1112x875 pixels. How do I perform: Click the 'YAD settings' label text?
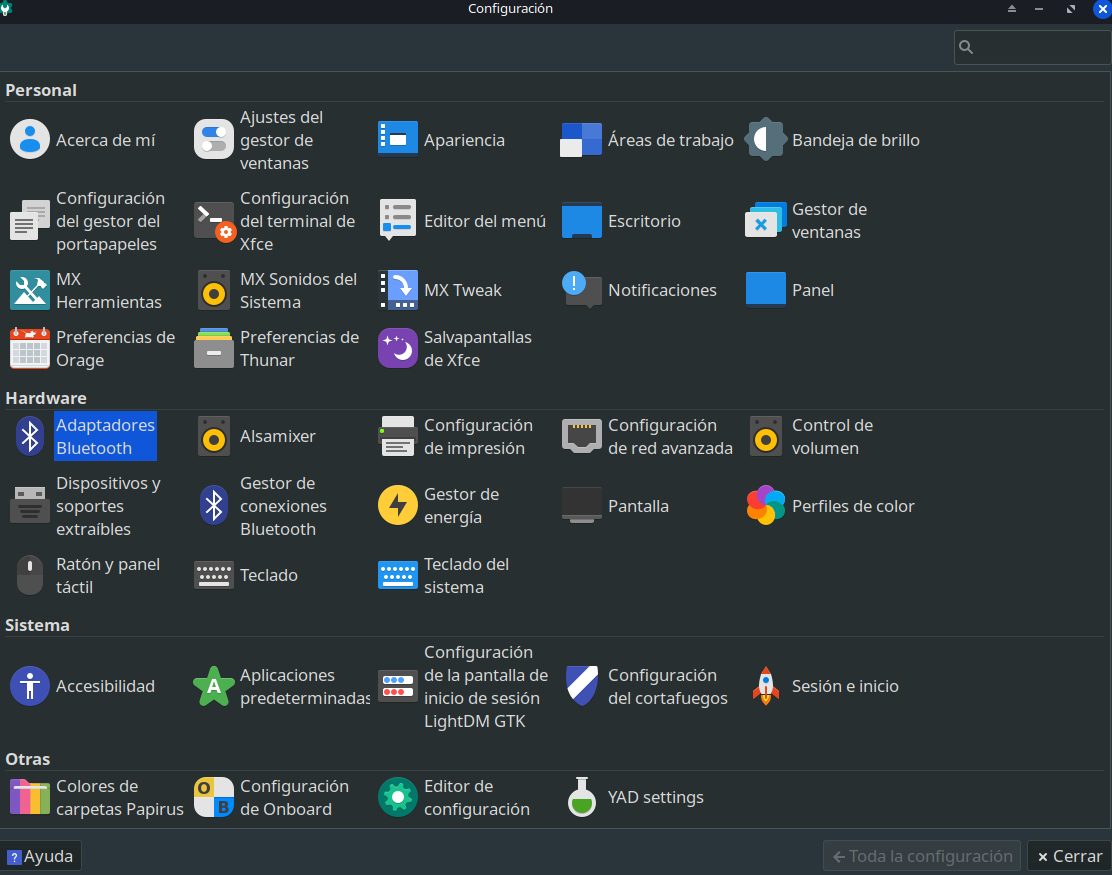tap(656, 797)
